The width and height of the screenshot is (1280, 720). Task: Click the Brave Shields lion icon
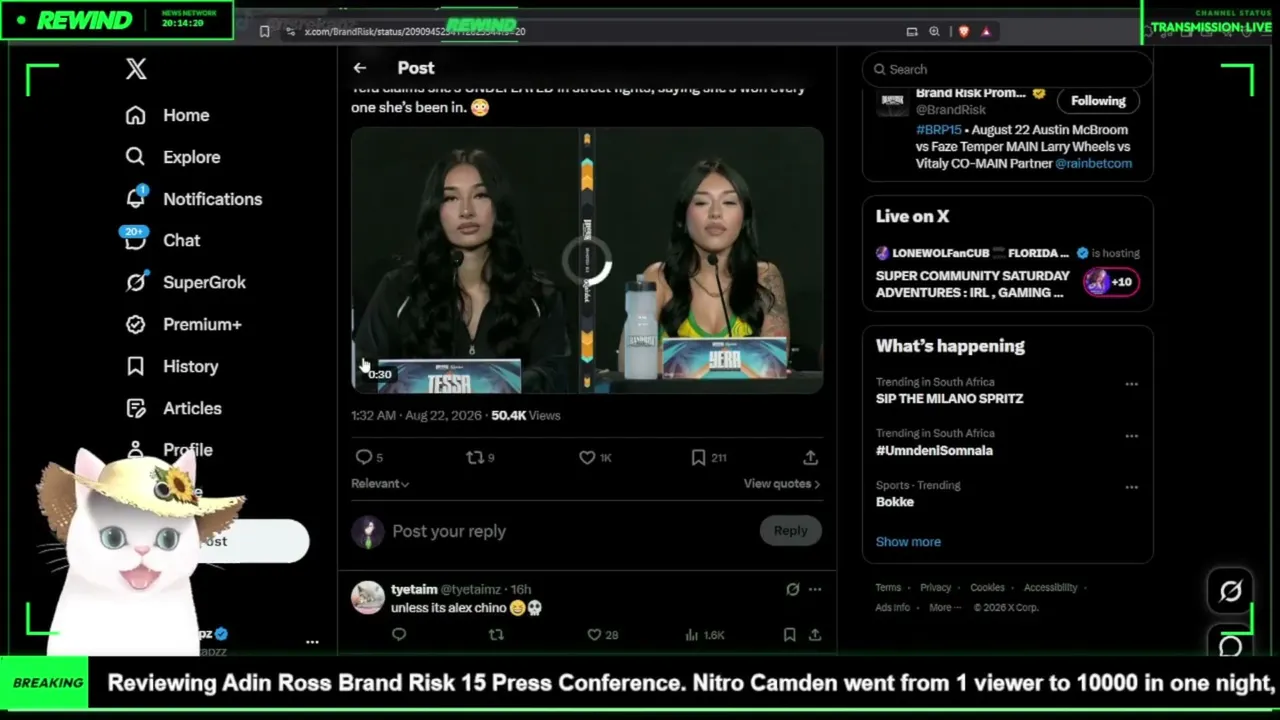964,31
